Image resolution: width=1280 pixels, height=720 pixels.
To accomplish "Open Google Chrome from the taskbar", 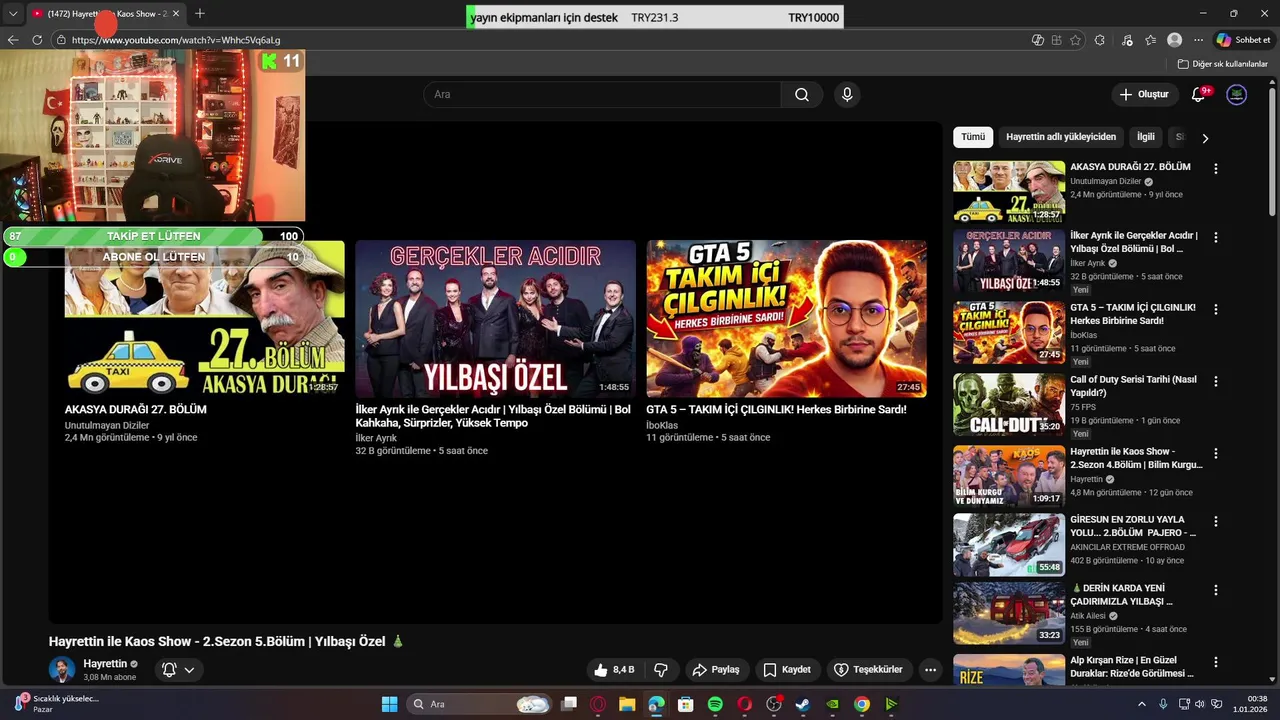I will click(861, 704).
